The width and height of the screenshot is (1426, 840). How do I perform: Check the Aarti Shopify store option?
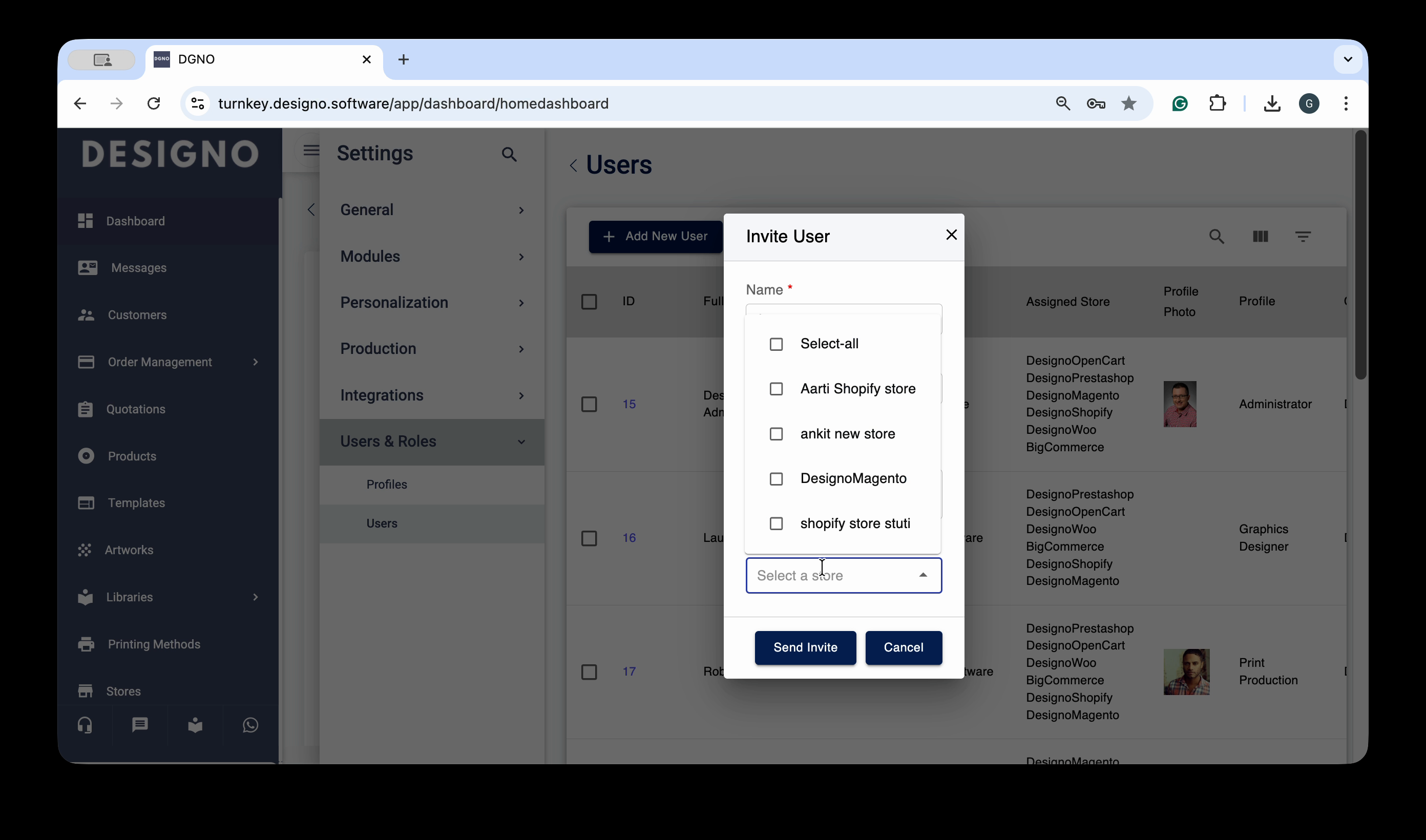click(x=777, y=389)
